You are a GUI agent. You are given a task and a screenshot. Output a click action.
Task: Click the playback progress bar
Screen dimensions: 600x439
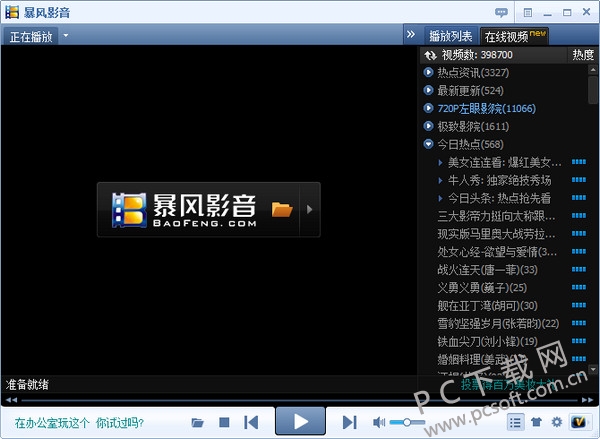[299, 400]
